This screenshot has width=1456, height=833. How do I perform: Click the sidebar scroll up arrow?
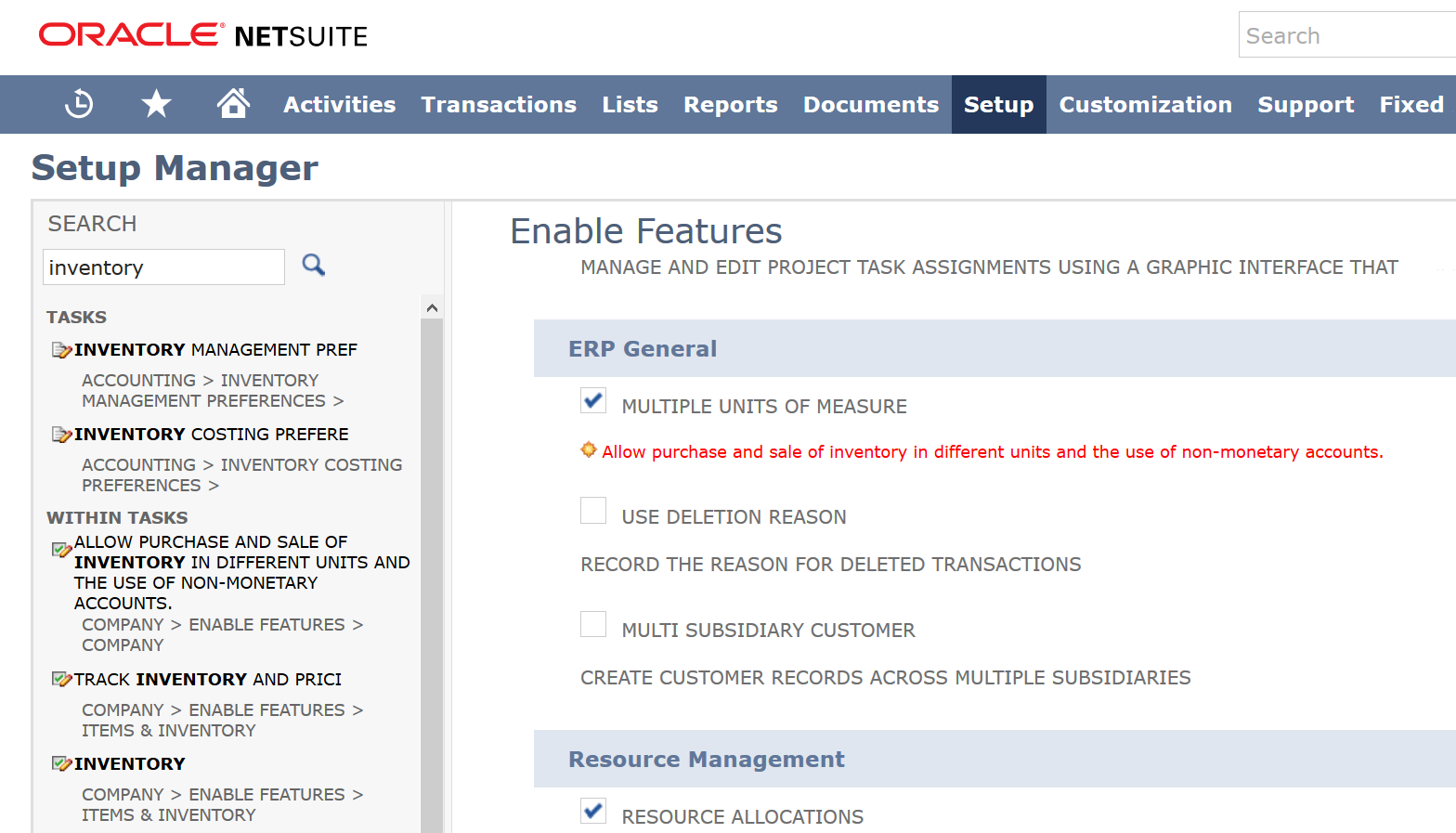click(432, 307)
